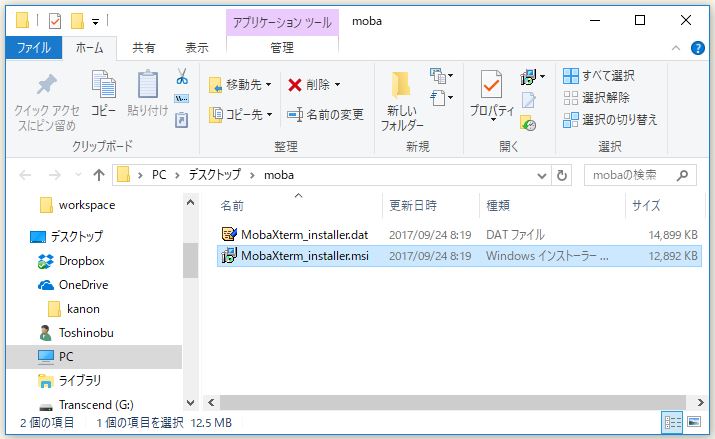Open the address bar history dropdown
This screenshot has width=715, height=439.
[x=542, y=176]
